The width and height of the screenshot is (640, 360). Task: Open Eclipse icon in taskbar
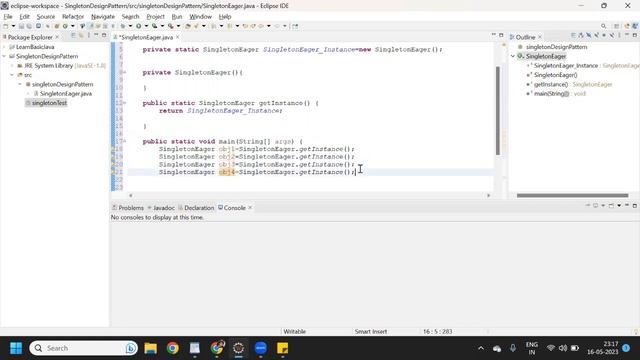pos(239,348)
